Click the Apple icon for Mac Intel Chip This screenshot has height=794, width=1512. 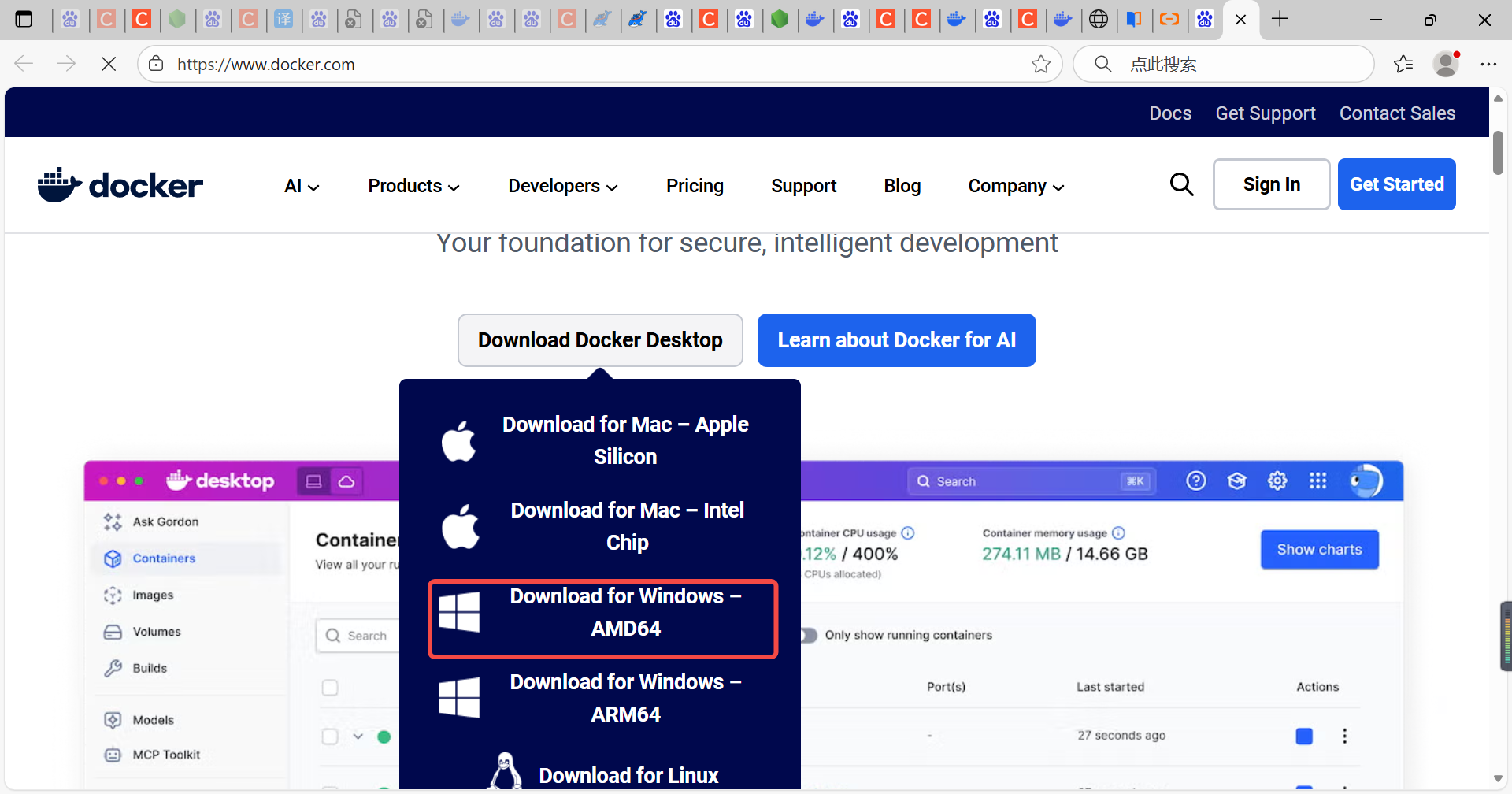click(x=461, y=526)
